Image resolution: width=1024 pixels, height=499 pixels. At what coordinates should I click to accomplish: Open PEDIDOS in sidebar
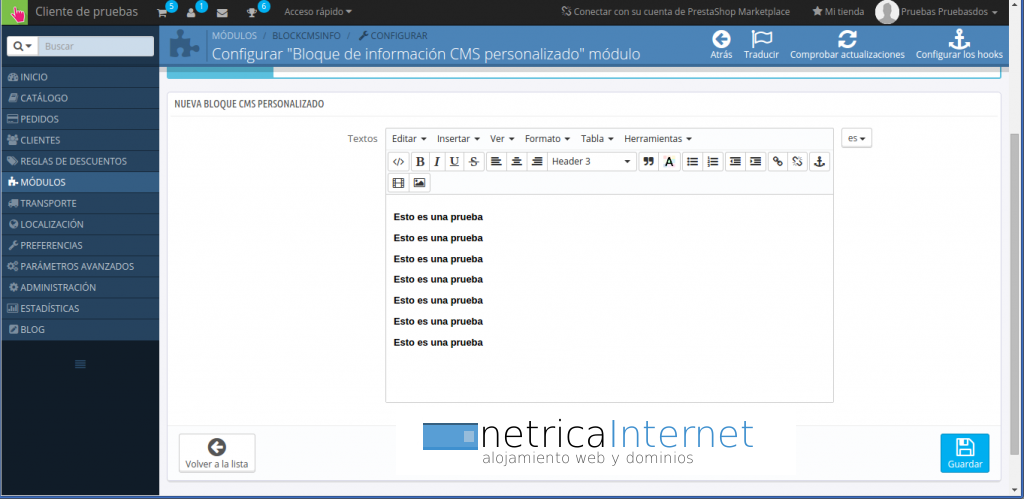click(x=80, y=119)
